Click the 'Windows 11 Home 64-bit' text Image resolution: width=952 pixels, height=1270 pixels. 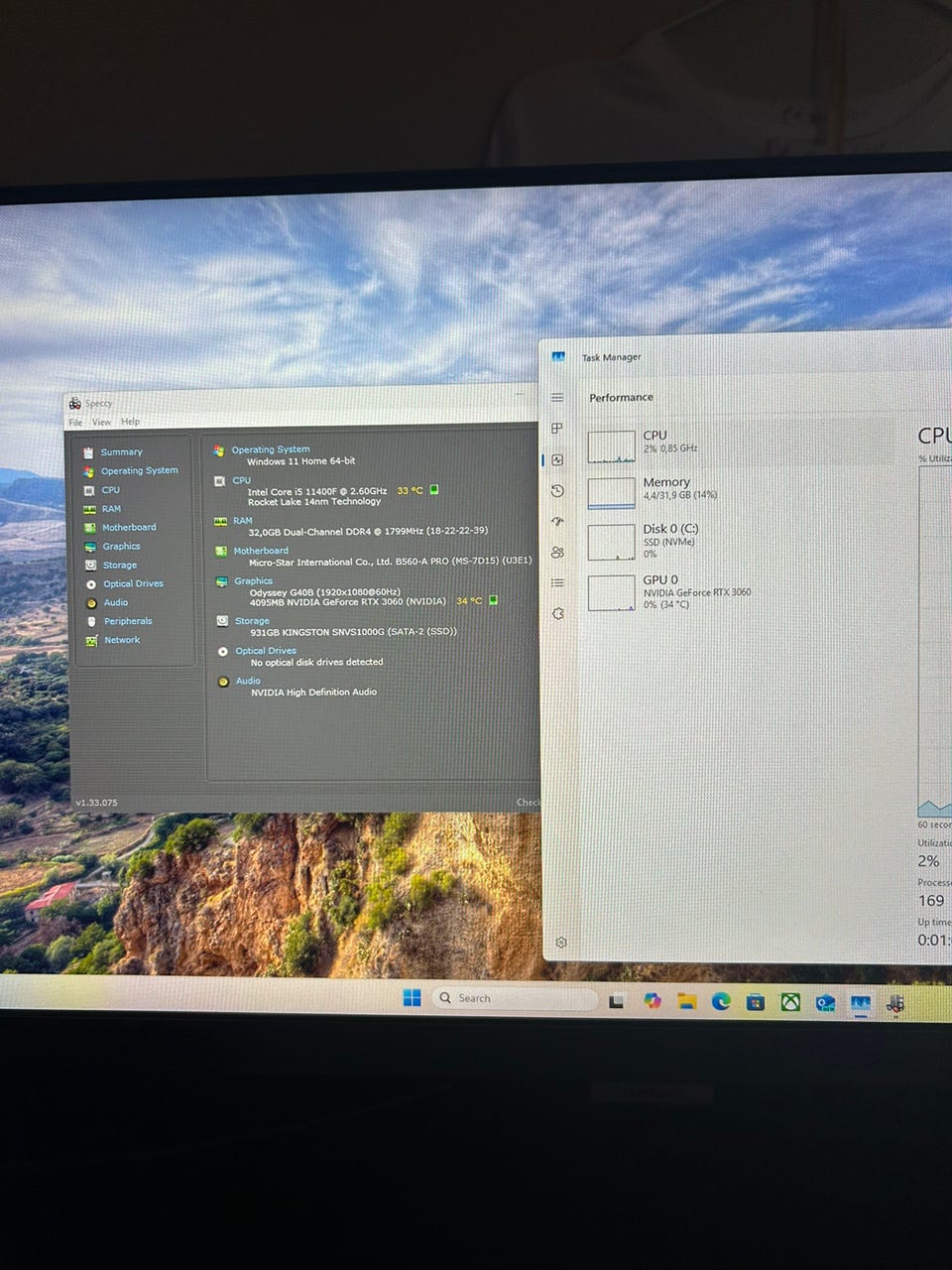point(300,461)
